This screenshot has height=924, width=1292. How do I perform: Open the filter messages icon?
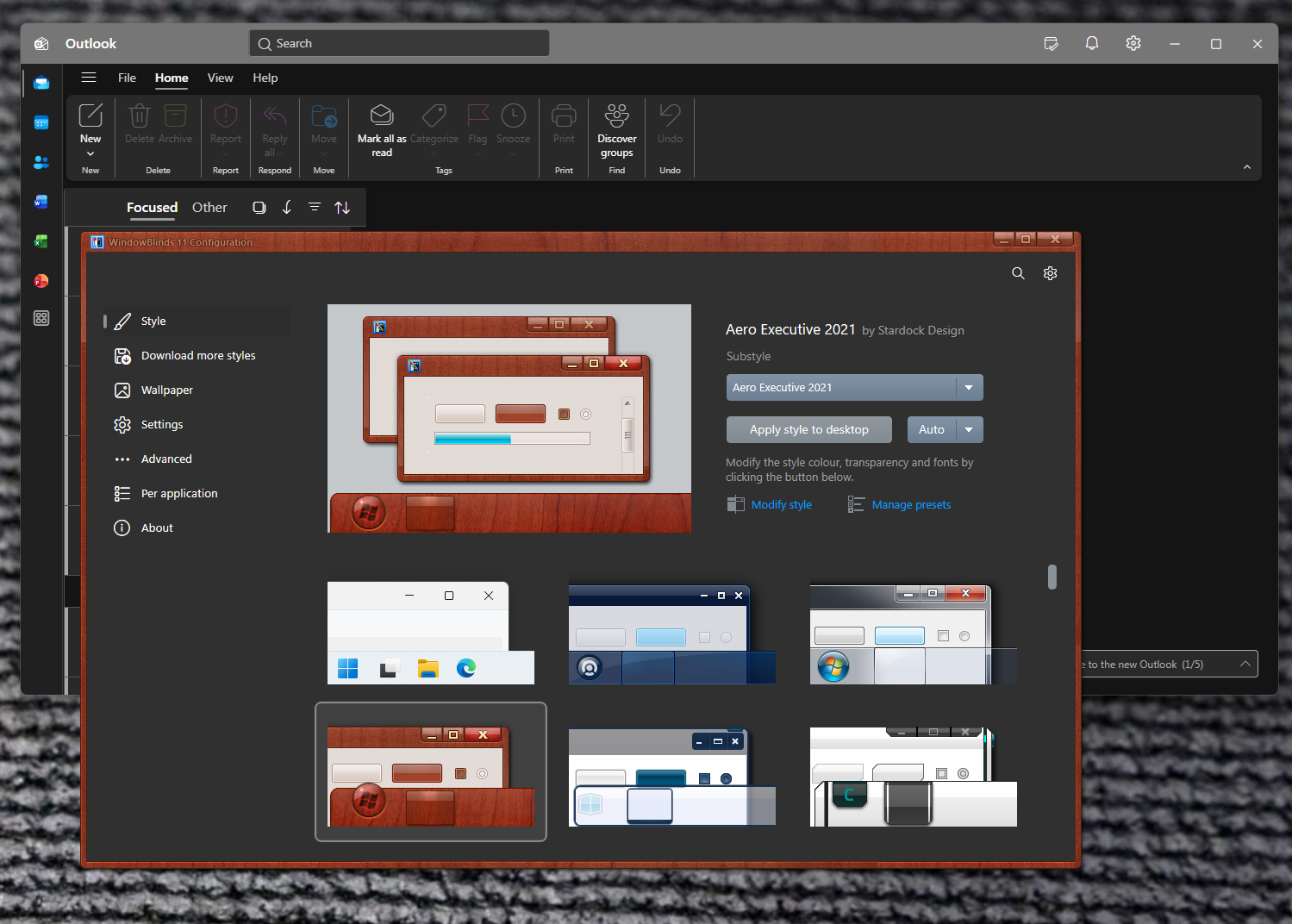pos(315,208)
